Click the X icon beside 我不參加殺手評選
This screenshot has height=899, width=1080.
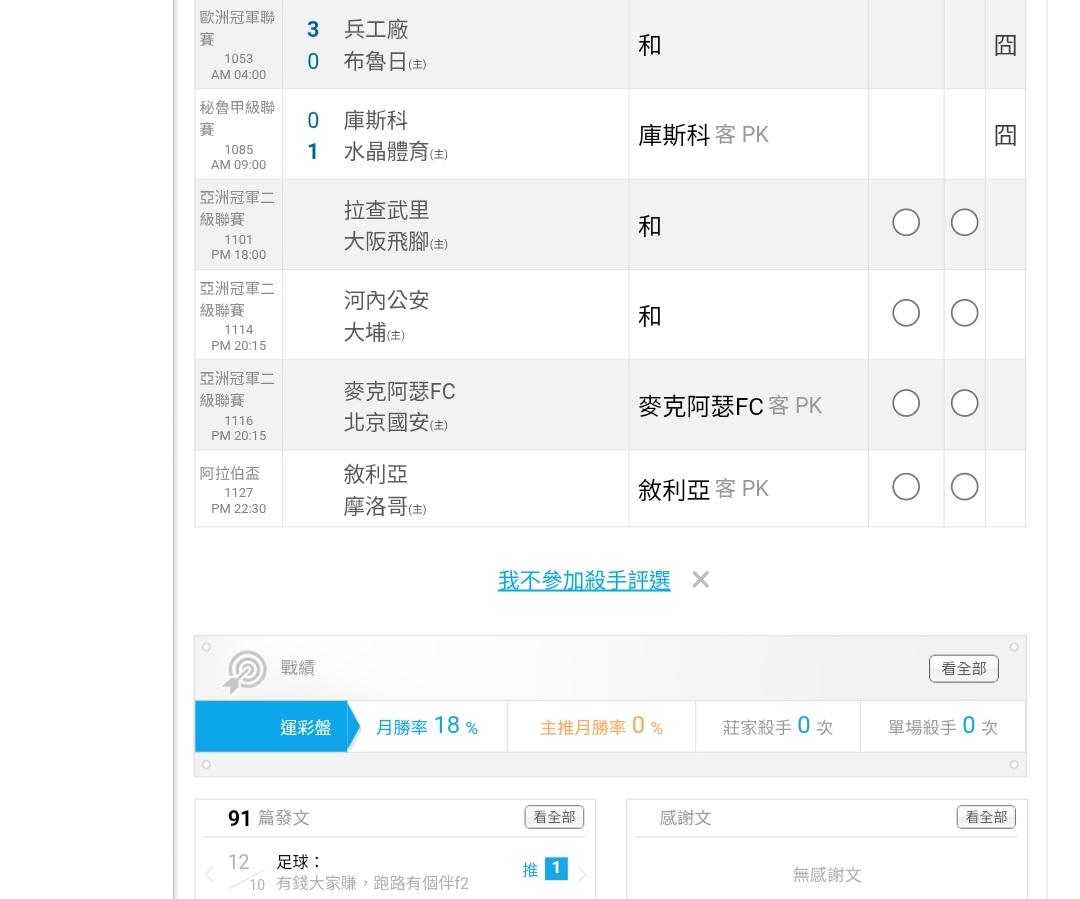pyautogui.click(x=700, y=580)
